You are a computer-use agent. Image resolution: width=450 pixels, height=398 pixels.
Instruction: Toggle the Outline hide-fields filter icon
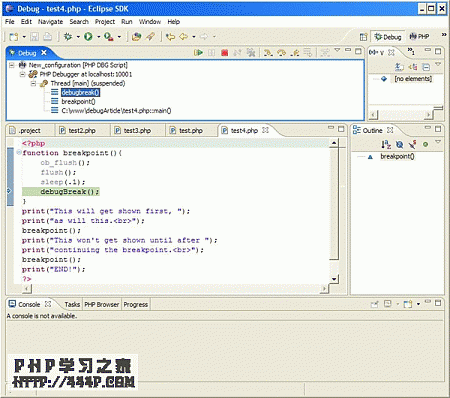399,144
